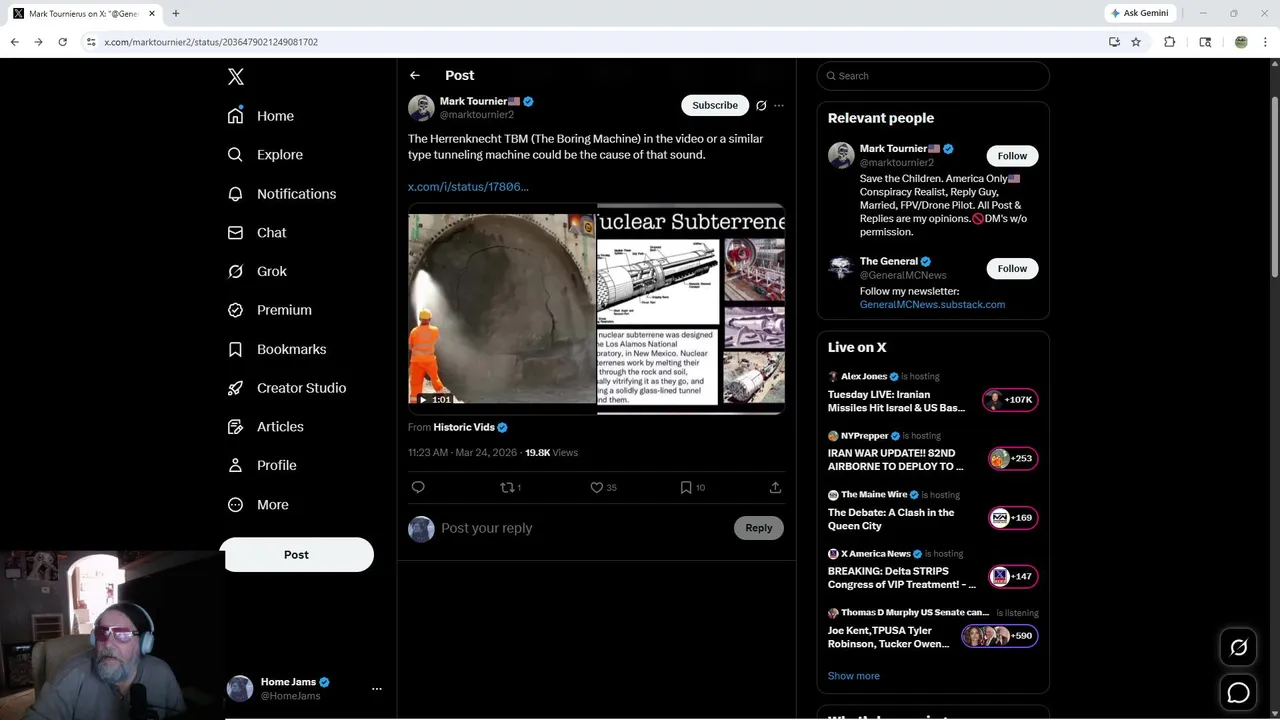1280x720 pixels.
Task: Click Grok explain icon on post
Action: click(x=761, y=105)
